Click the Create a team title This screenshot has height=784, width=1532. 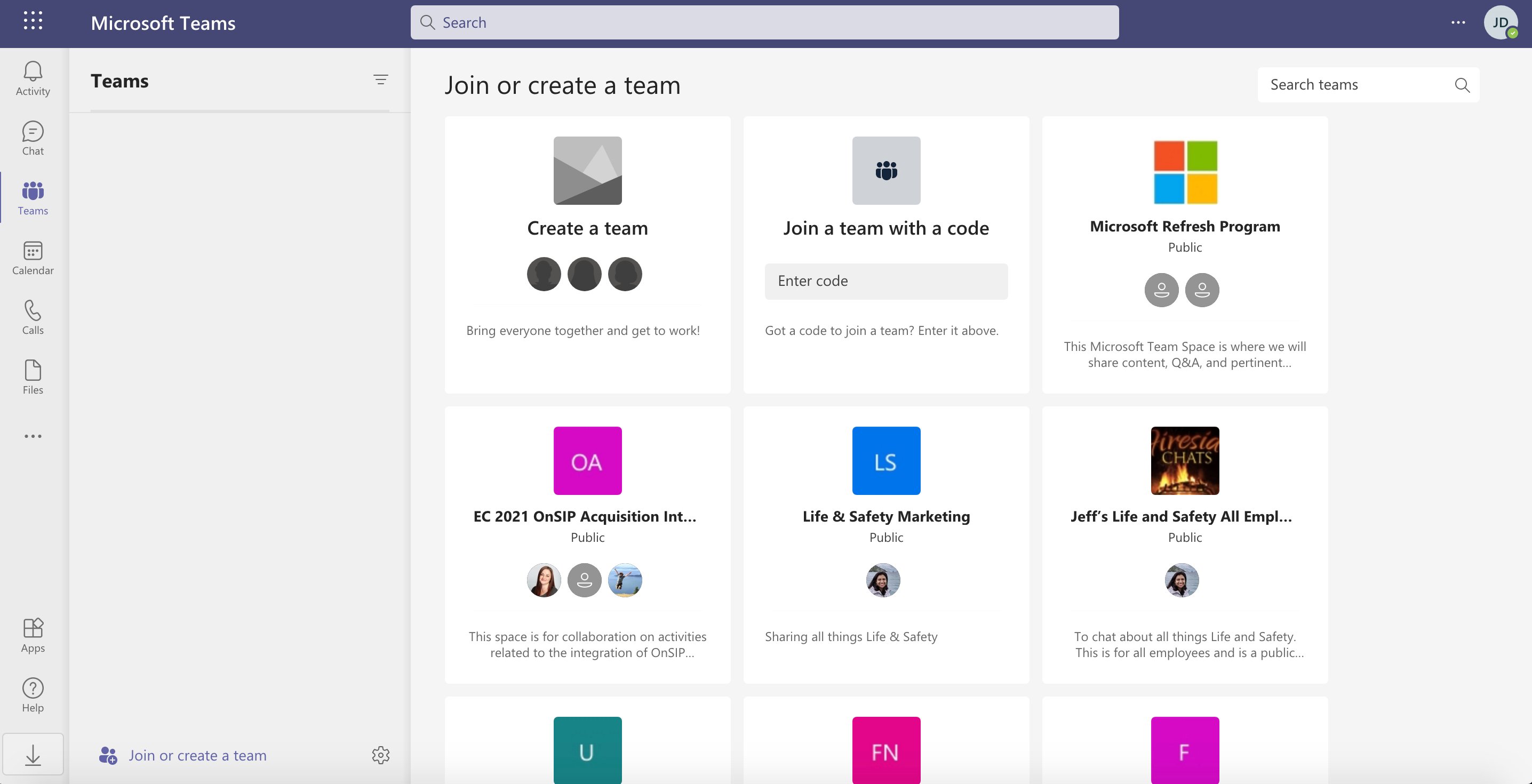588,228
